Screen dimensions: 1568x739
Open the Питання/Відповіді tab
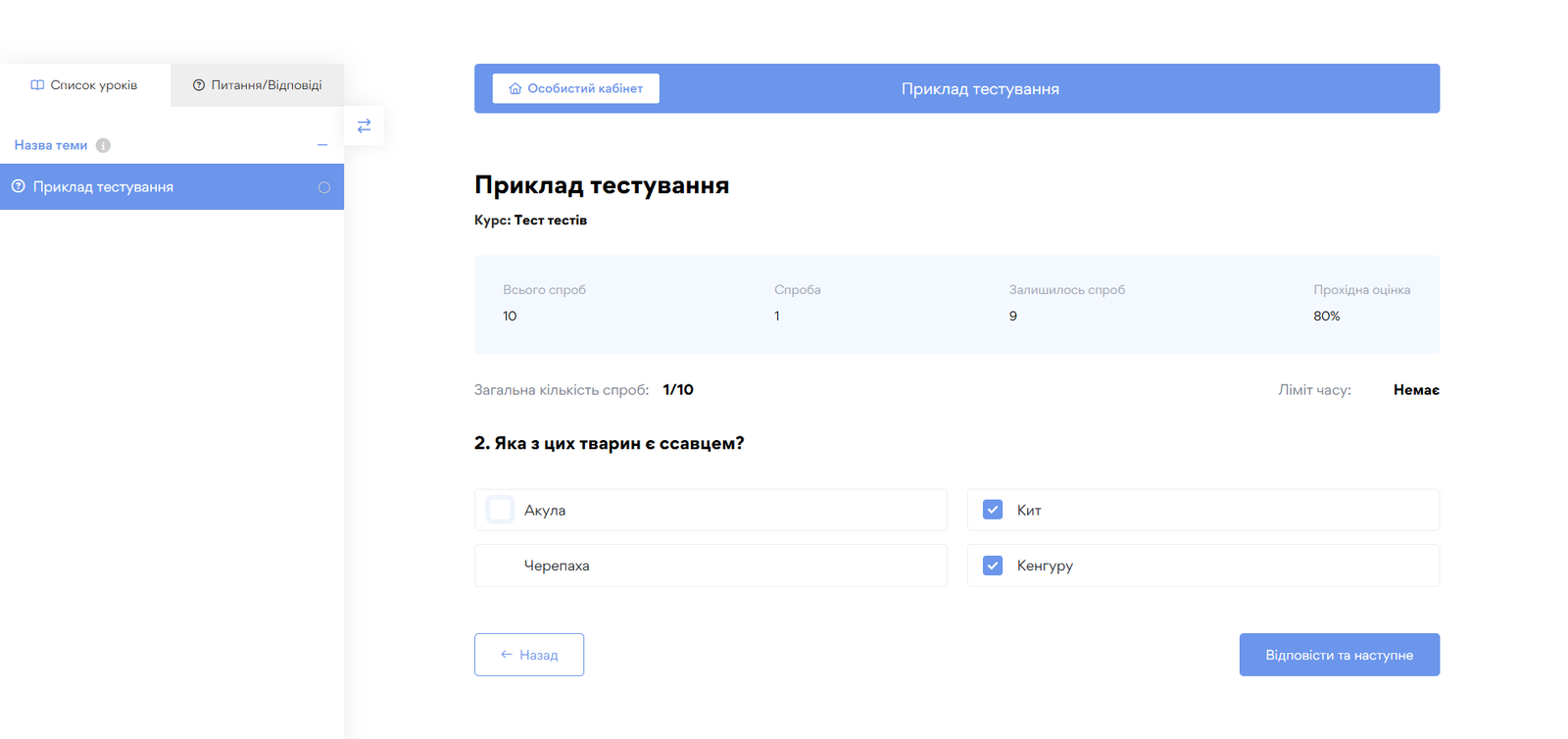[258, 85]
